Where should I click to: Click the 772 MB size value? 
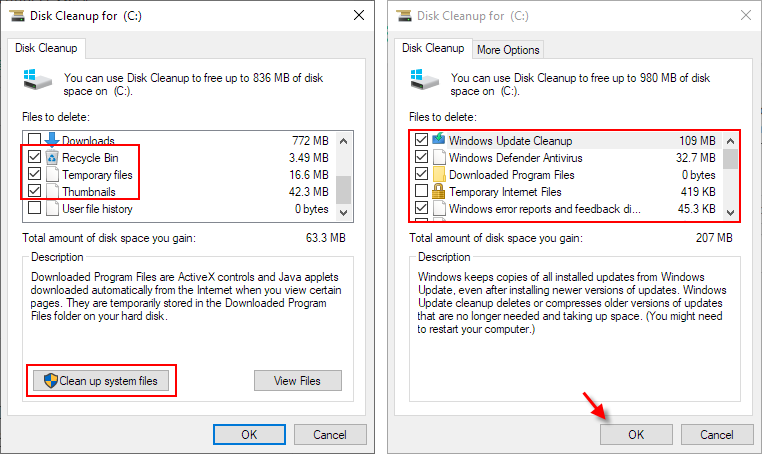click(x=310, y=140)
